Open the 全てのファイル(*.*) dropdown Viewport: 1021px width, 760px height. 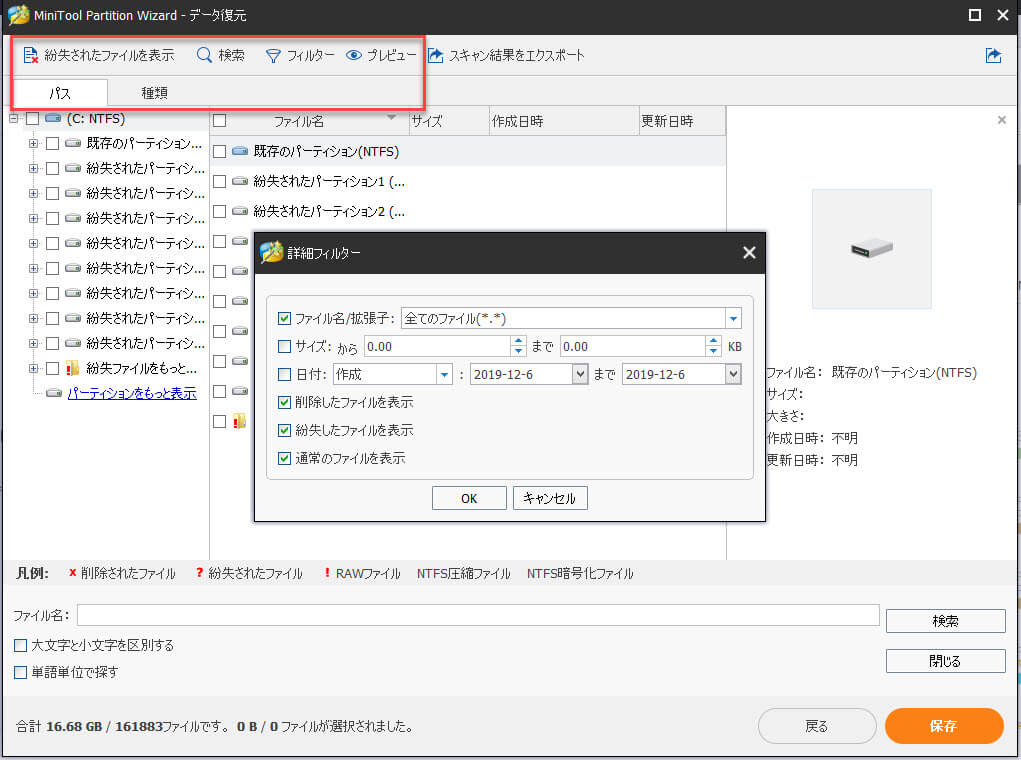(733, 318)
